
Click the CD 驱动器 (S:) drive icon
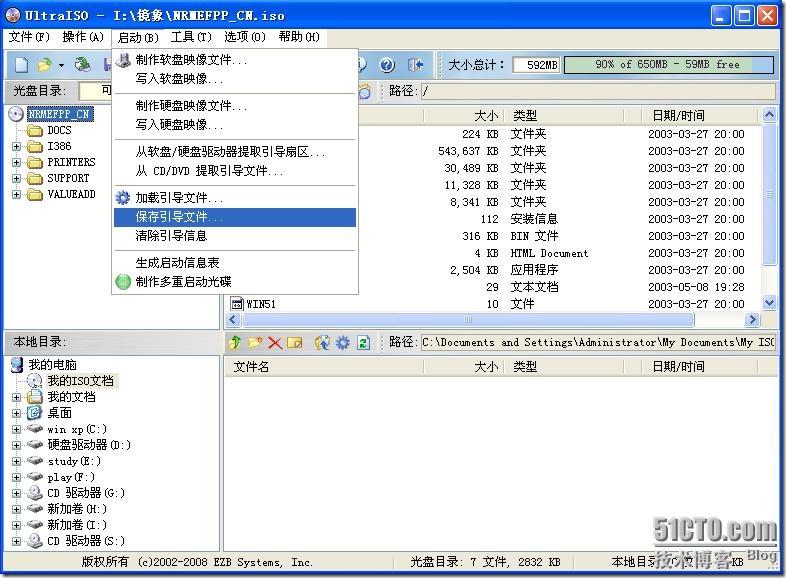click(34, 541)
